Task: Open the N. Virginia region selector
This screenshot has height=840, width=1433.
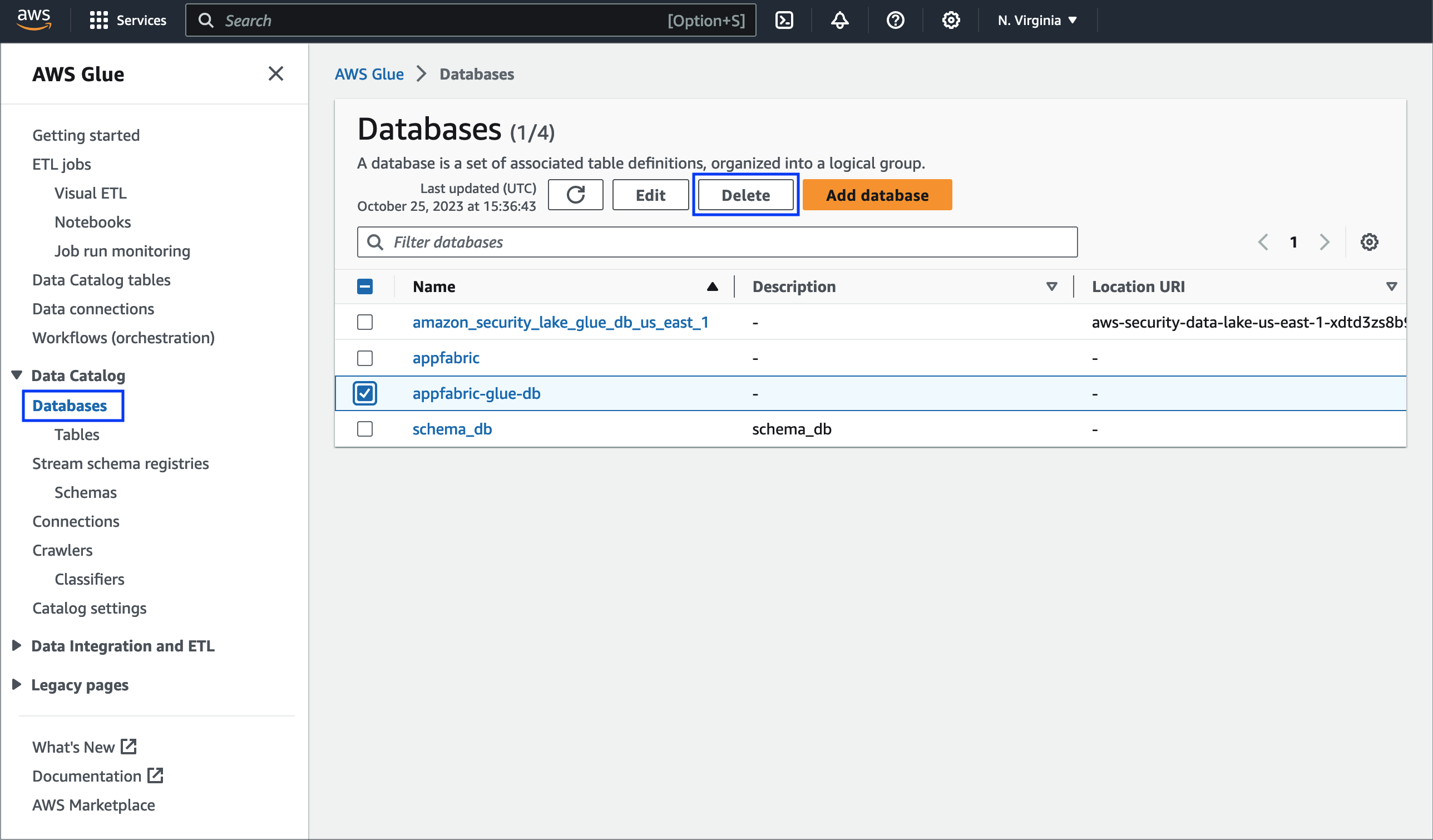Action: click(x=1036, y=20)
